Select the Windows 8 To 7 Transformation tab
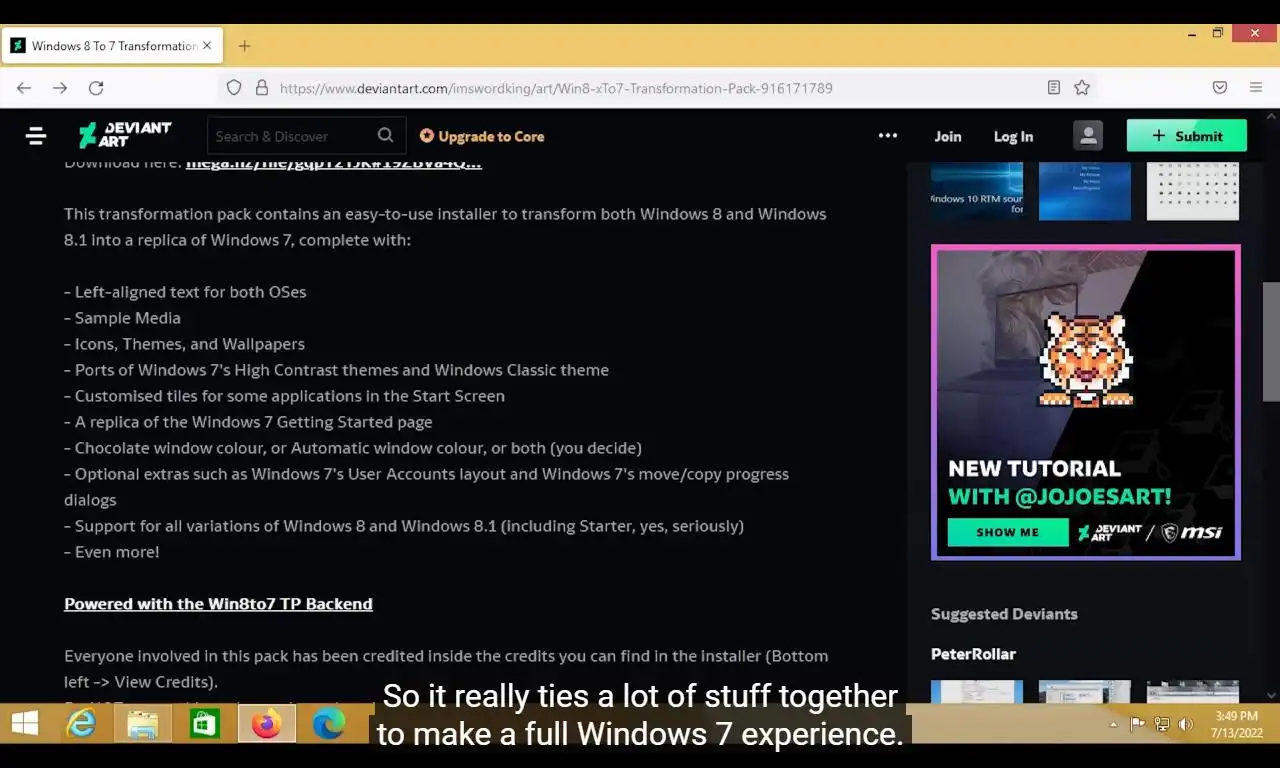1280x768 pixels. [x=110, y=46]
